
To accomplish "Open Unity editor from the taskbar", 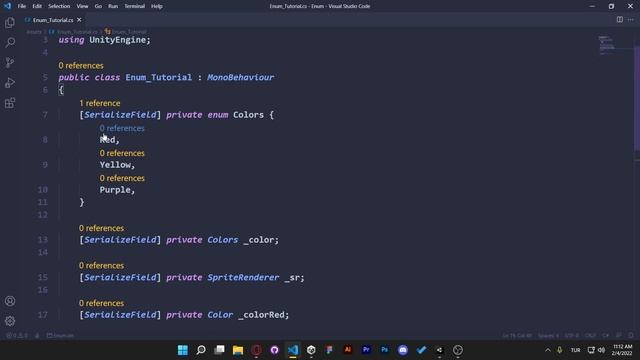I will pyautogui.click(x=440, y=350).
